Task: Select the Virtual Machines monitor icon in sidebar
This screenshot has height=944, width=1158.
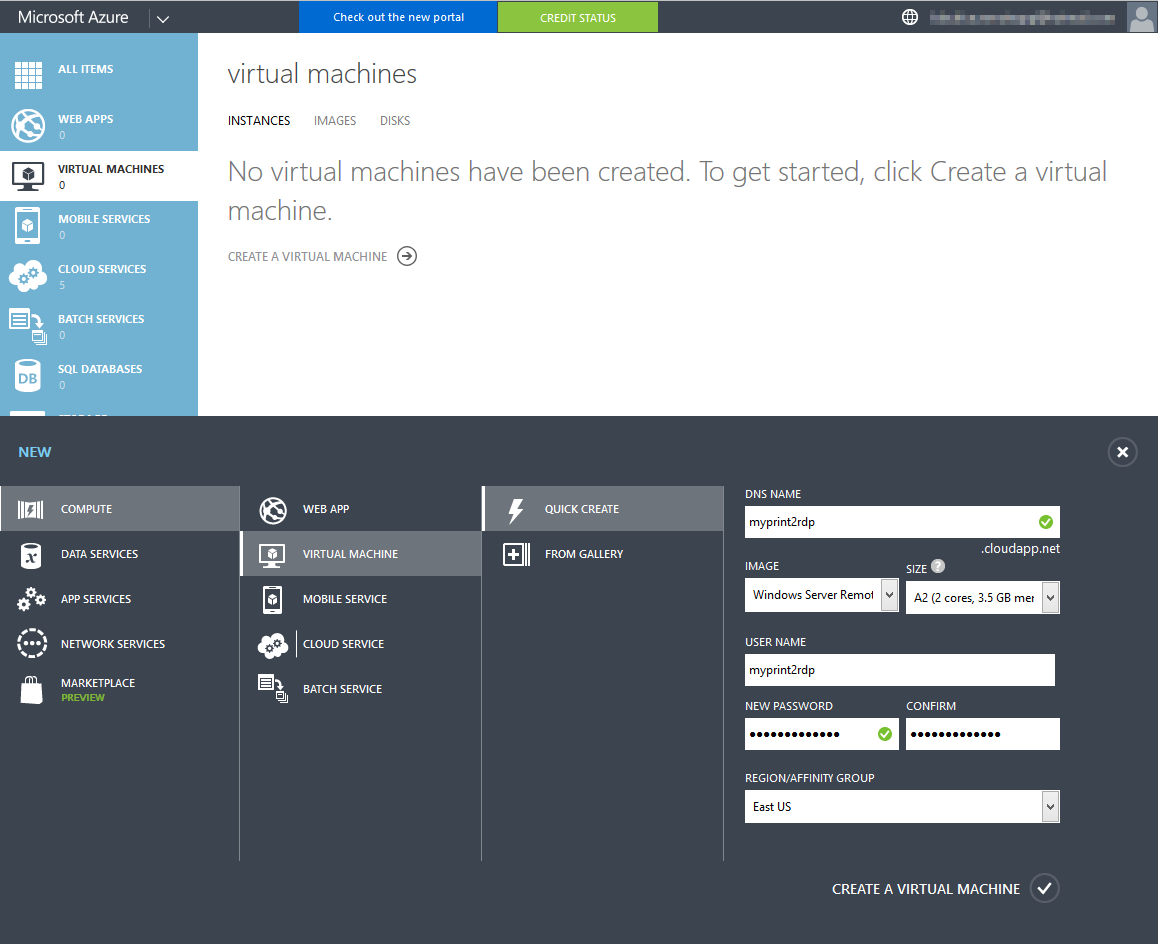Action: 28,176
